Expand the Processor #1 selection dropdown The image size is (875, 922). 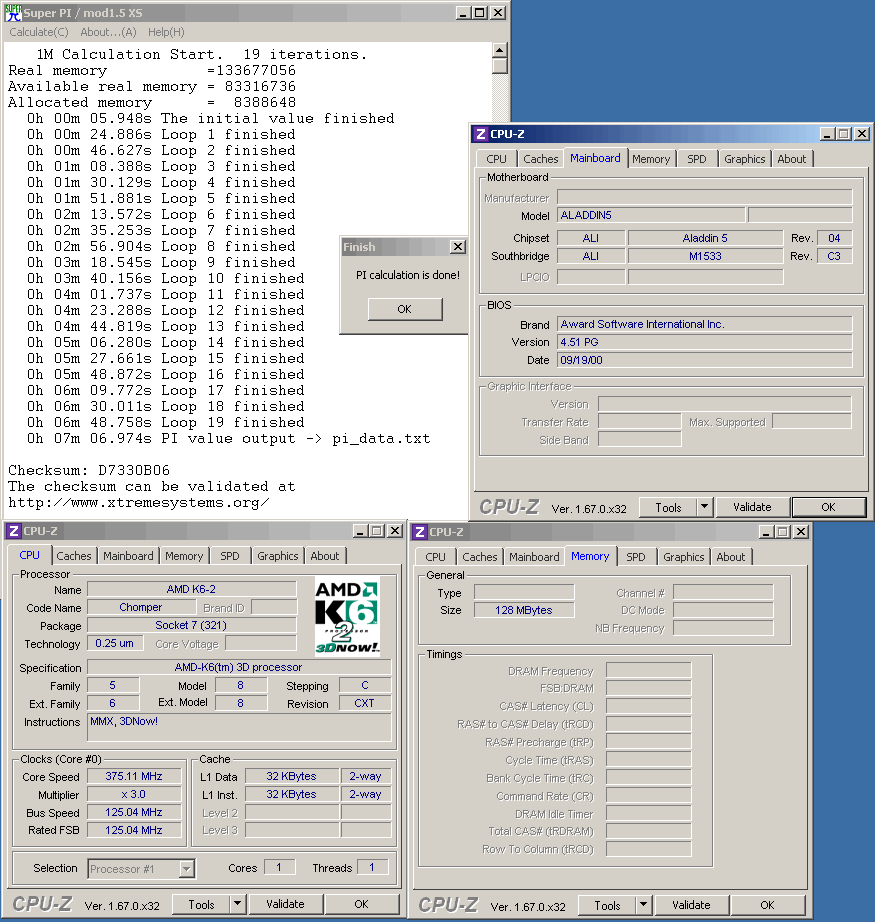tap(186, 868)
